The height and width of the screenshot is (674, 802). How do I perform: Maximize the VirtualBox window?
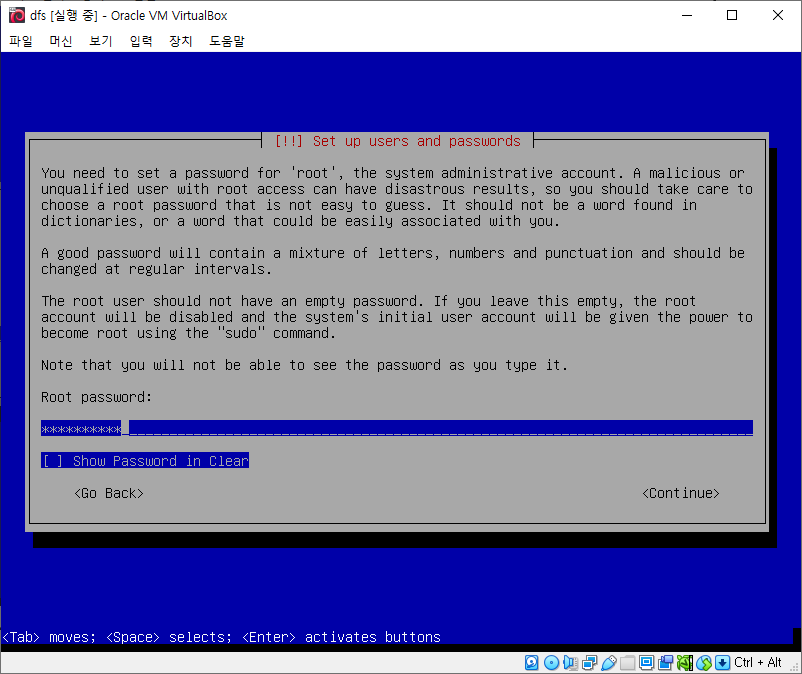[732, 15]
